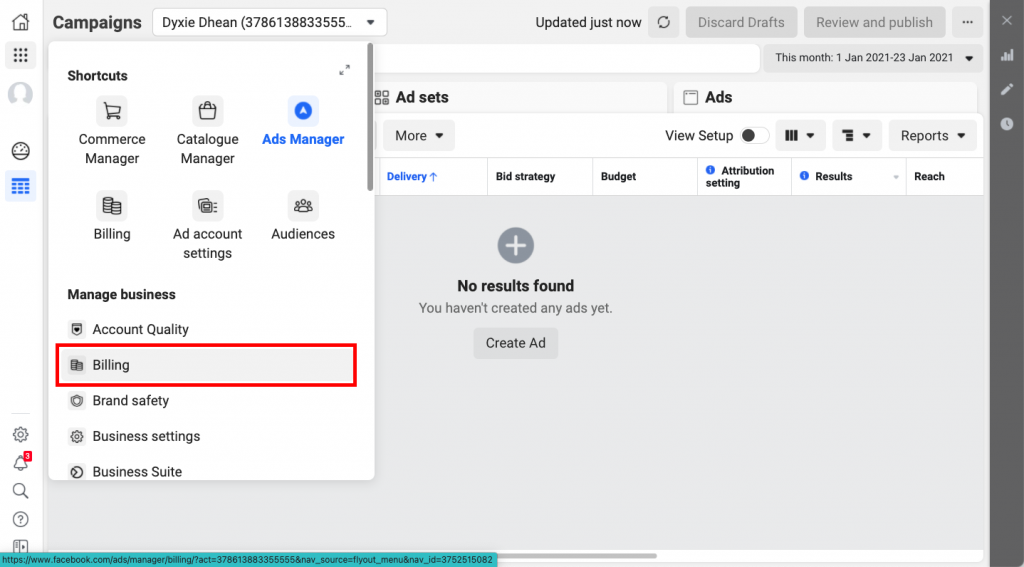The height and width of the screenshot is (567, 1024).
Task: Open the date range dropdown
Action: (x=874, y=58)
